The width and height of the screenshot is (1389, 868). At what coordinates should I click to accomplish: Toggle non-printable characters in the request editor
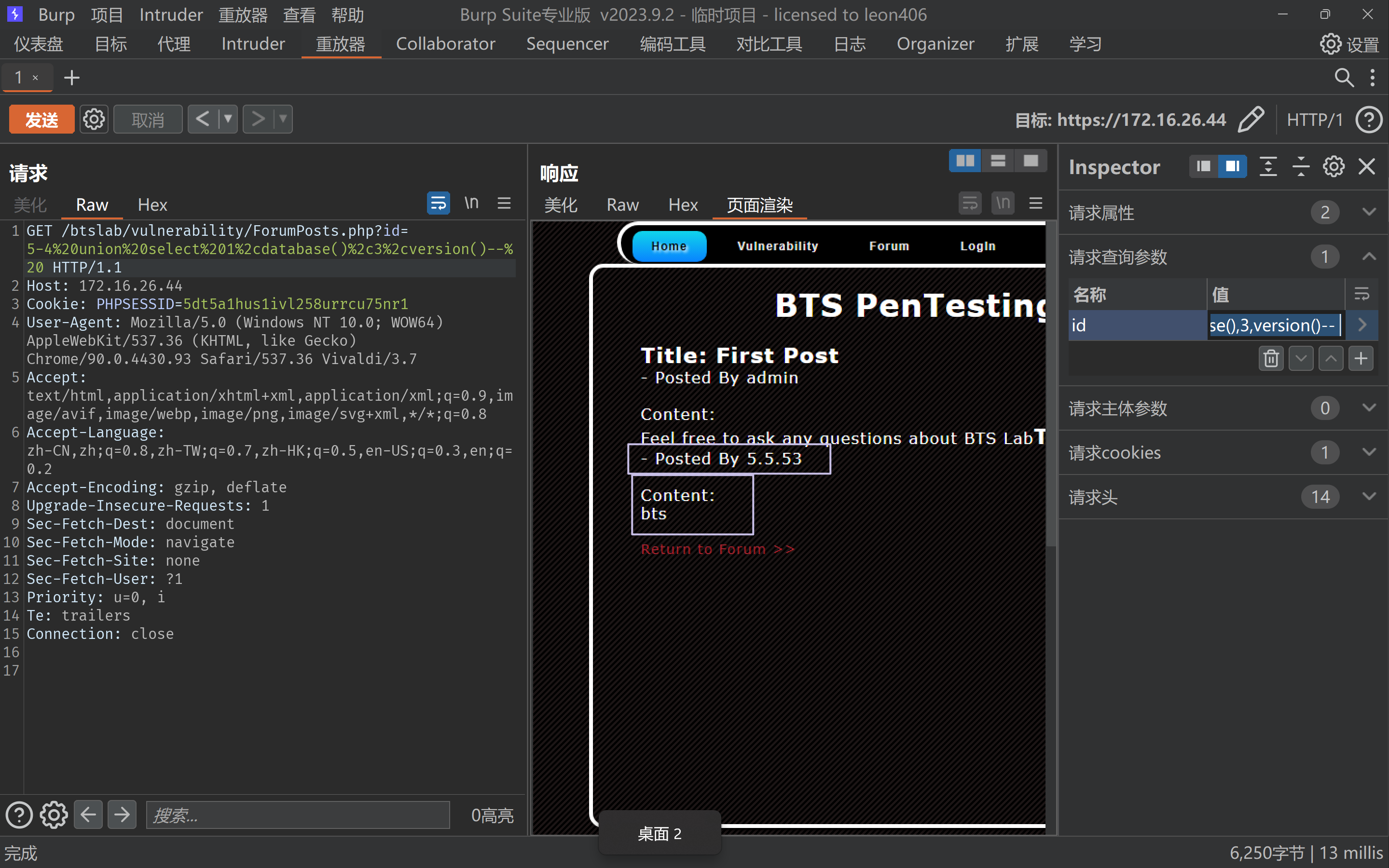[471, 203]
